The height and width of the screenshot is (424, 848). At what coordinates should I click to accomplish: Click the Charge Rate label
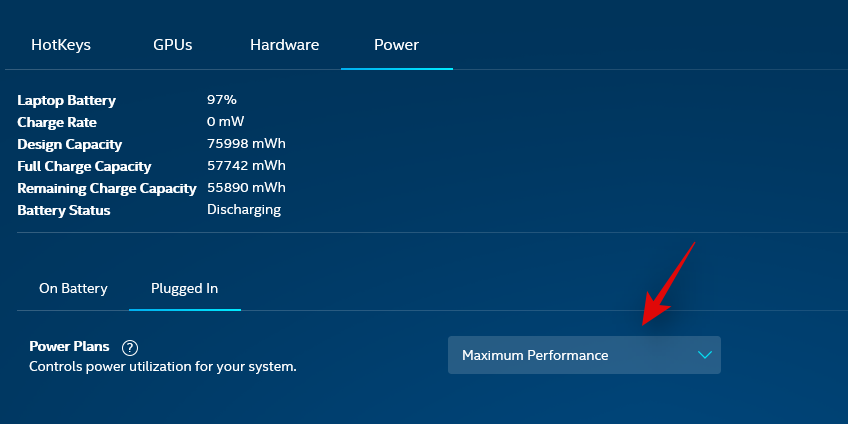coord(57,122)
